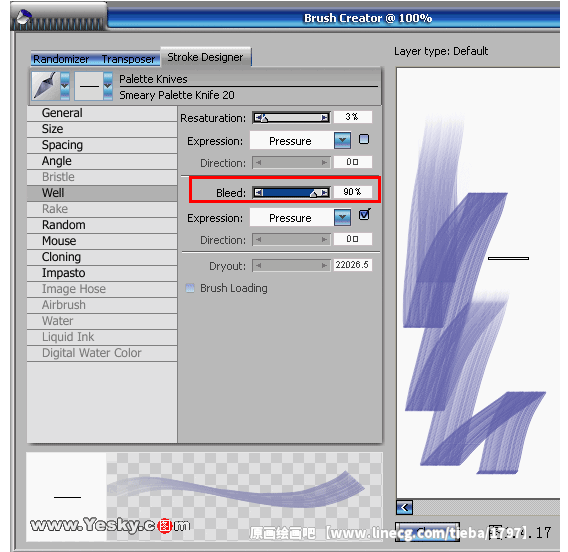Click the scroll left arrow below the canvas
Screen dimensions: 568x552
(405, 507)
